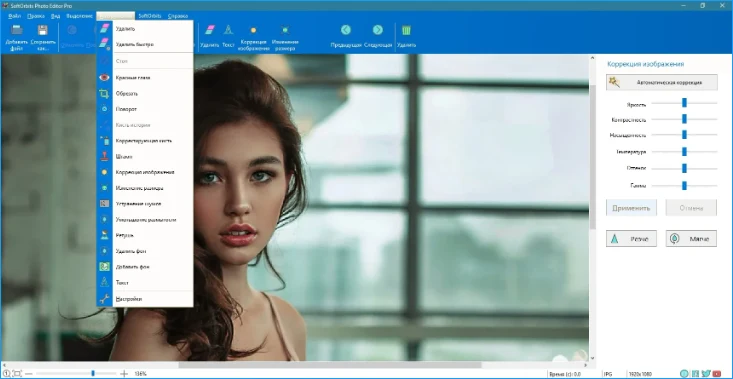Click the info circle icon in status bar
The image size is (733, 379).
tap(684, 373)
